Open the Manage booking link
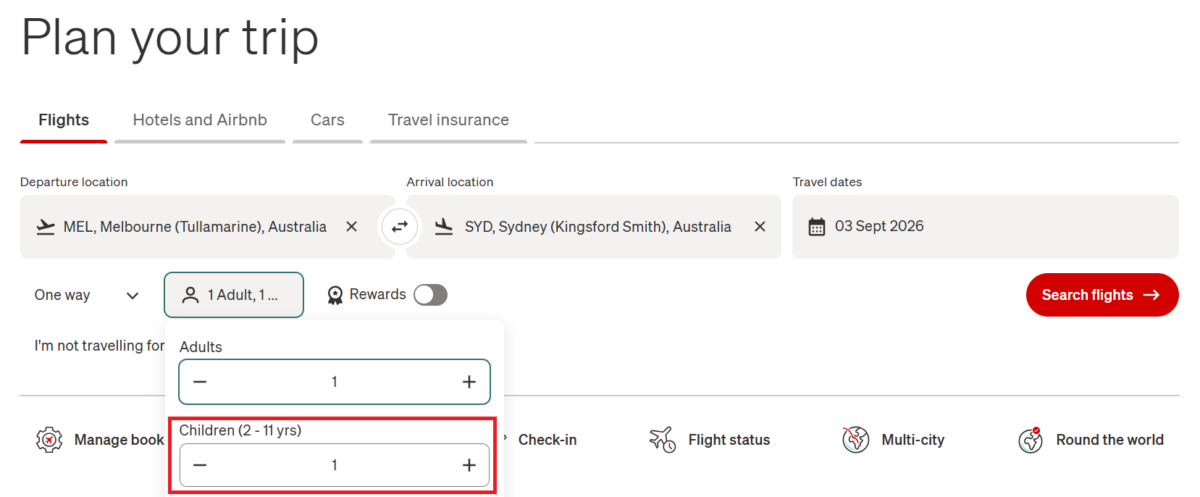Viewport: 1200px width, 497px height. tap(100, 440)
